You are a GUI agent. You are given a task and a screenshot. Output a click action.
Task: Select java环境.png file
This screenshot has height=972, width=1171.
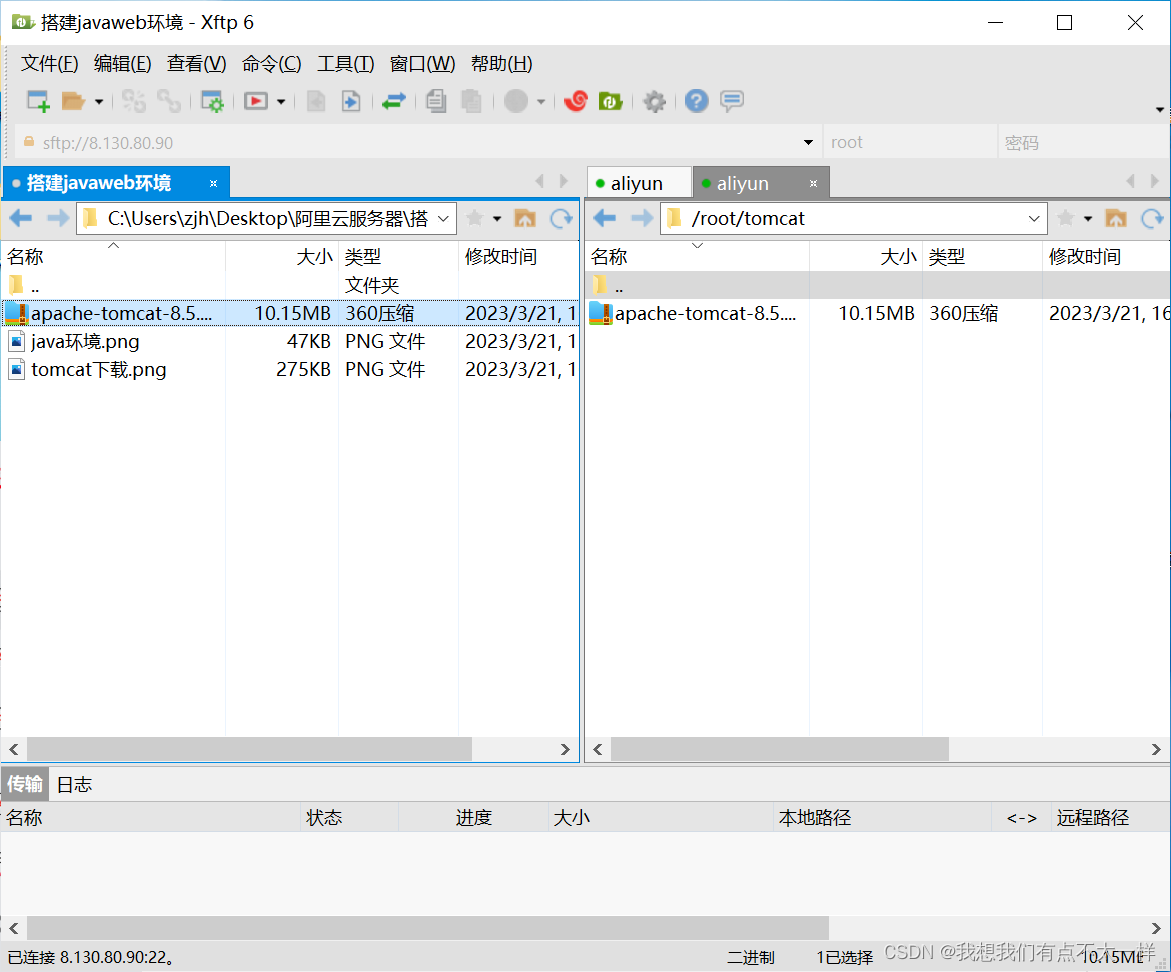pyautogui.click(x=290, y=342)
